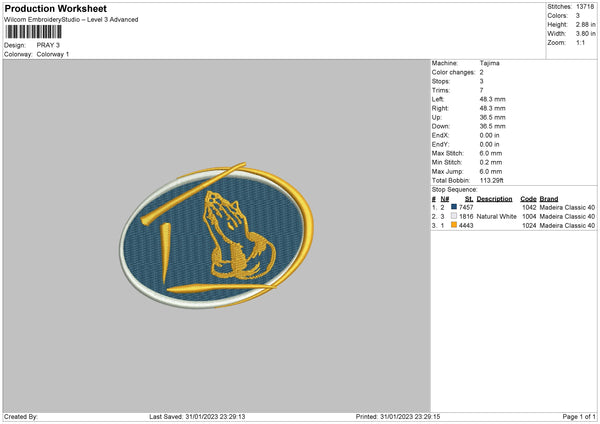Click the 'Production Worksheet' heading
Image resolution: width=600 pixels, height=424 pixels.
click(56, 8)
